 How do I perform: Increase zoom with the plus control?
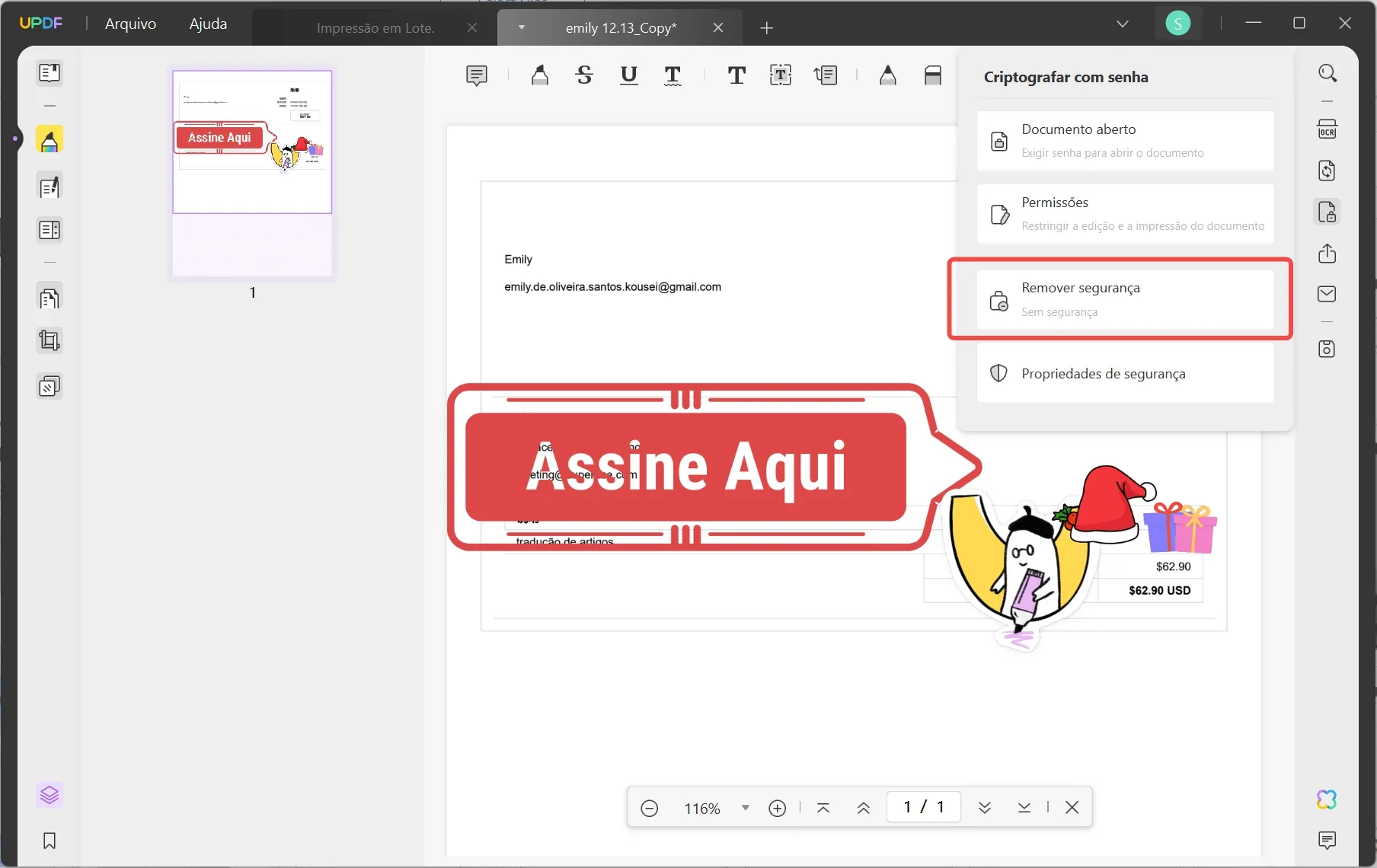pos(778,808)
